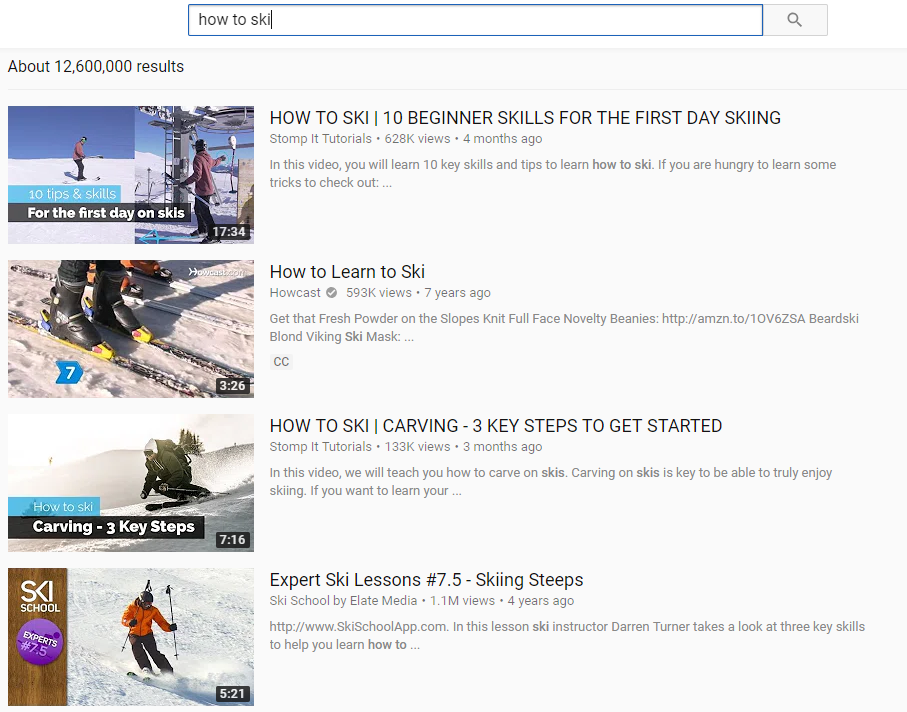Visit the Howcast channel link

click(295, 293)
